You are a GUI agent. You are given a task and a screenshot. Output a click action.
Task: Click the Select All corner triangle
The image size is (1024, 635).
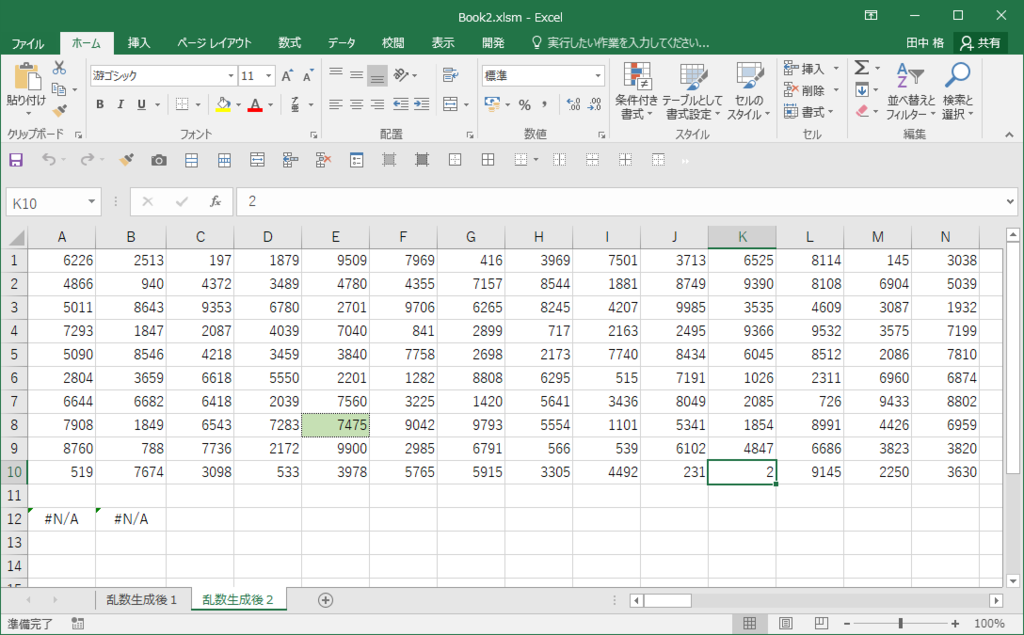pos(16,237)
